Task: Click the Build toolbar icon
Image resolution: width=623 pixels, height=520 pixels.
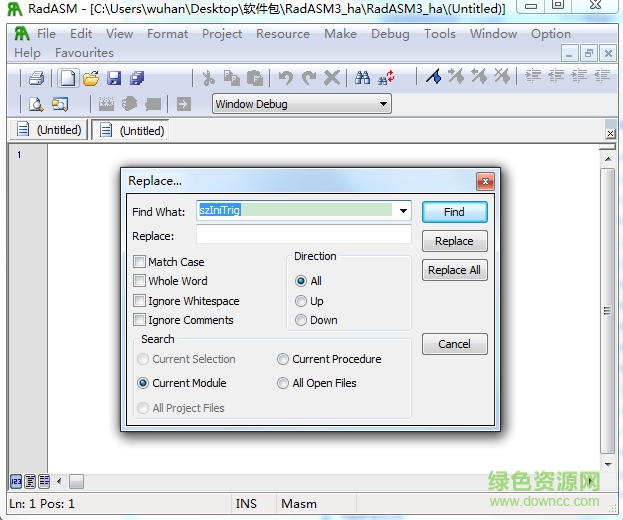Action: 130,104
